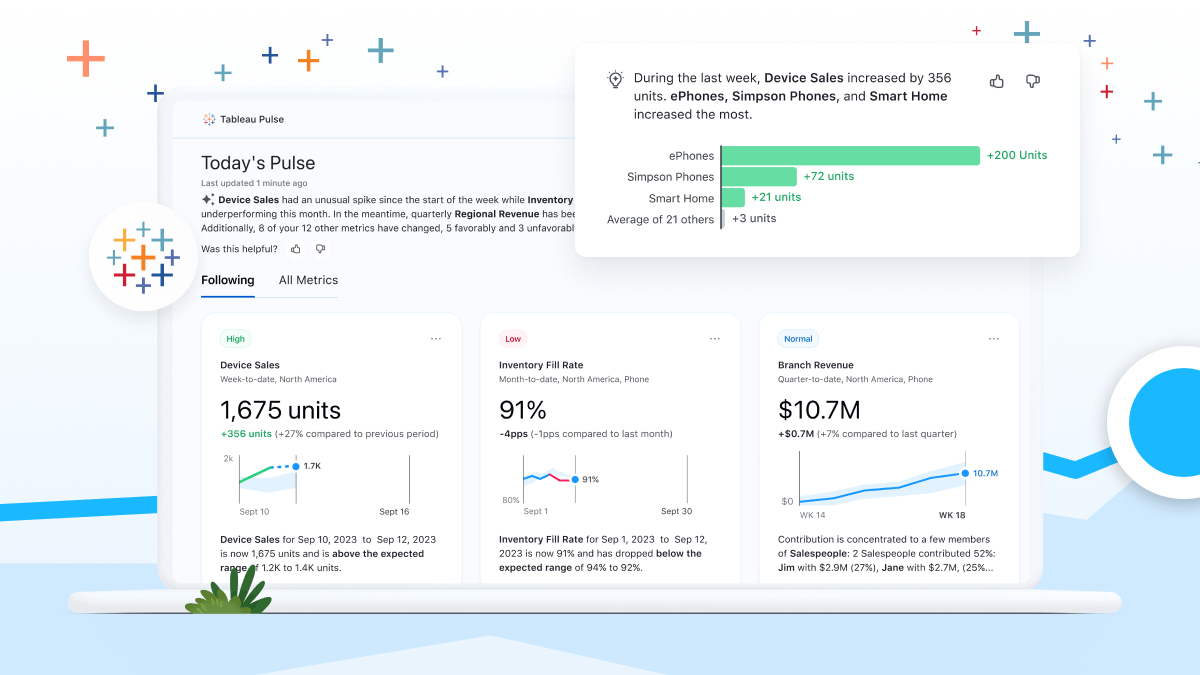This screenshot has height=675, width=1200.
Task: Open the Inventory Fill Rate card options menu
Action: pyautogui.click(x=715, y=339)
